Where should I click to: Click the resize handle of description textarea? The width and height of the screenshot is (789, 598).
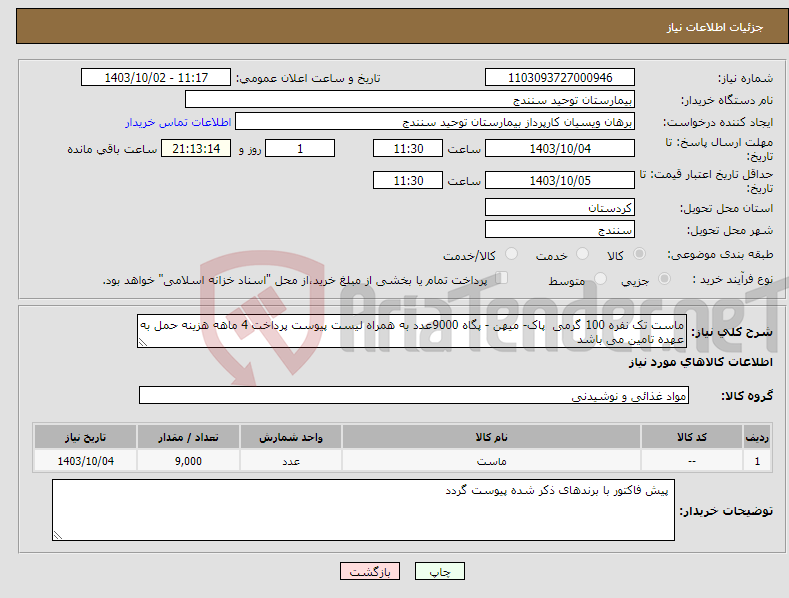pos(142,342)
